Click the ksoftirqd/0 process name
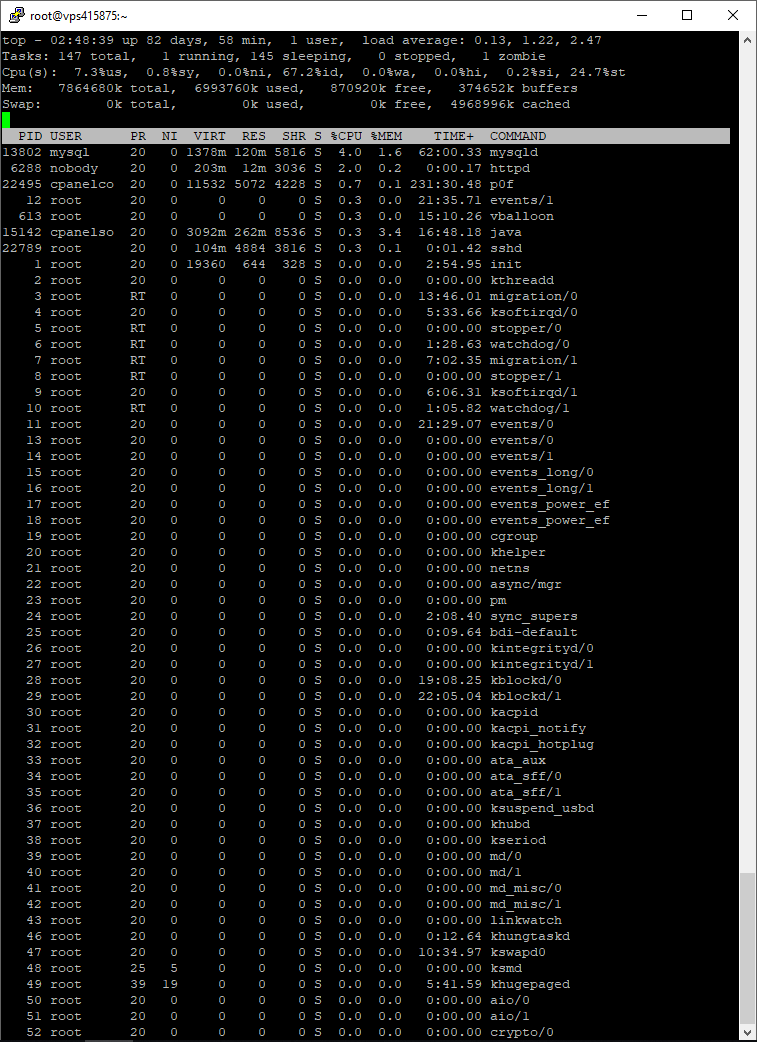Image resolution: width=757 pixels, height=1042 pixels. pos(534,312)
